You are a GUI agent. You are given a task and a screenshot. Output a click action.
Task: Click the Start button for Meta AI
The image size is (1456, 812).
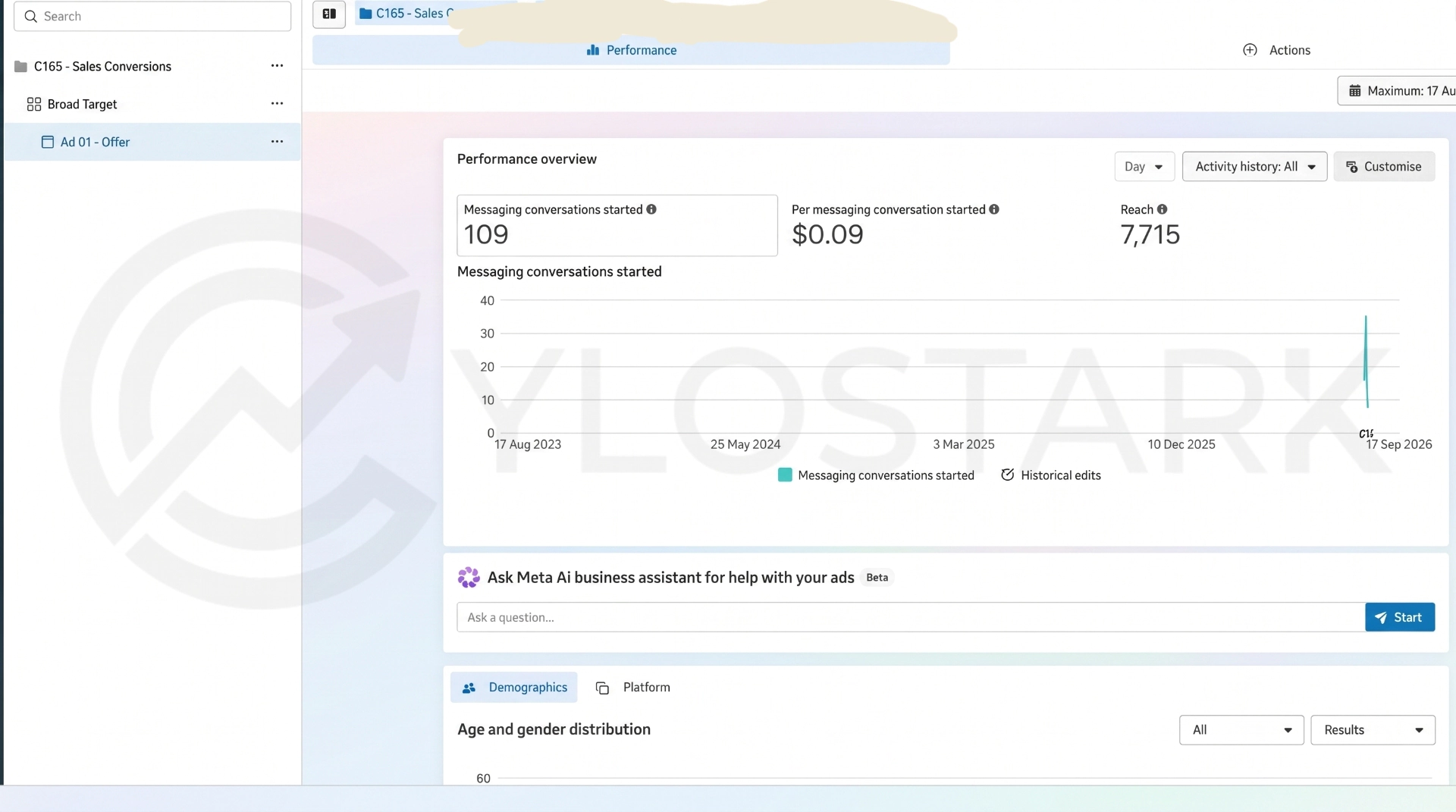click(1400, 617)
